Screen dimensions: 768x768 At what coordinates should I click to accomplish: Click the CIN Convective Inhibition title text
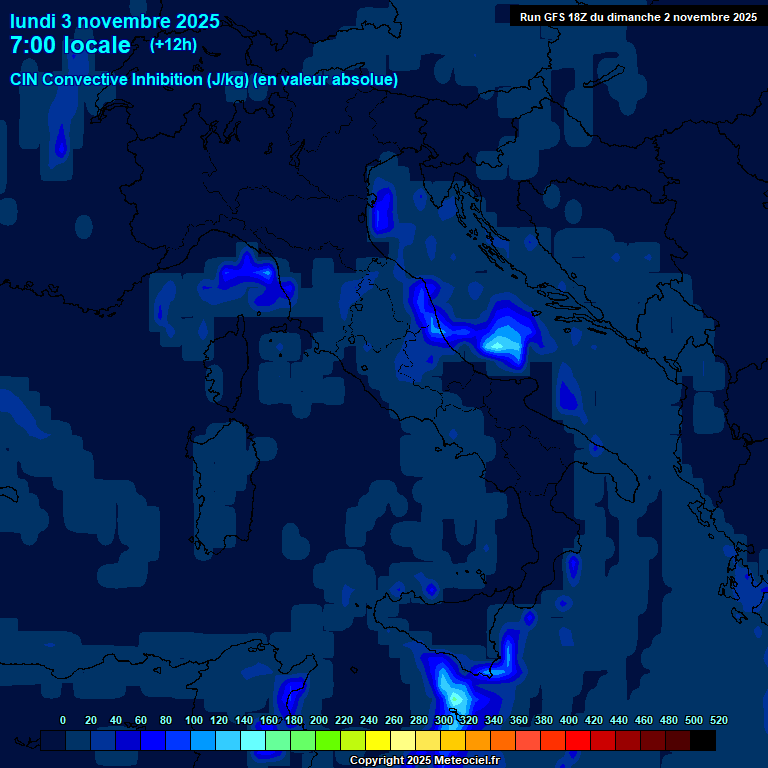pyautogui.click(x=204, y=79)
